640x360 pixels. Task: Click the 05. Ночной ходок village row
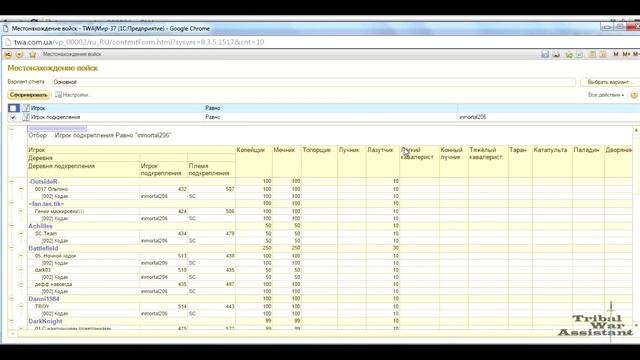point(56,256)
